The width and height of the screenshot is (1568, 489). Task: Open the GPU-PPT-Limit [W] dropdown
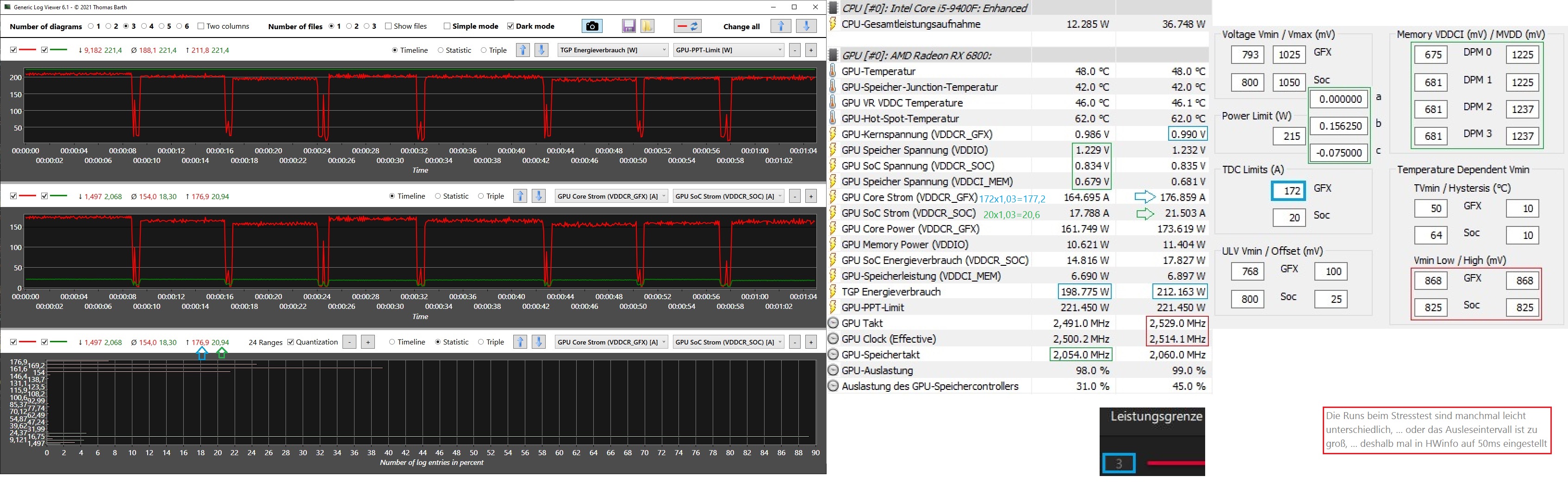tap(728, 50)
